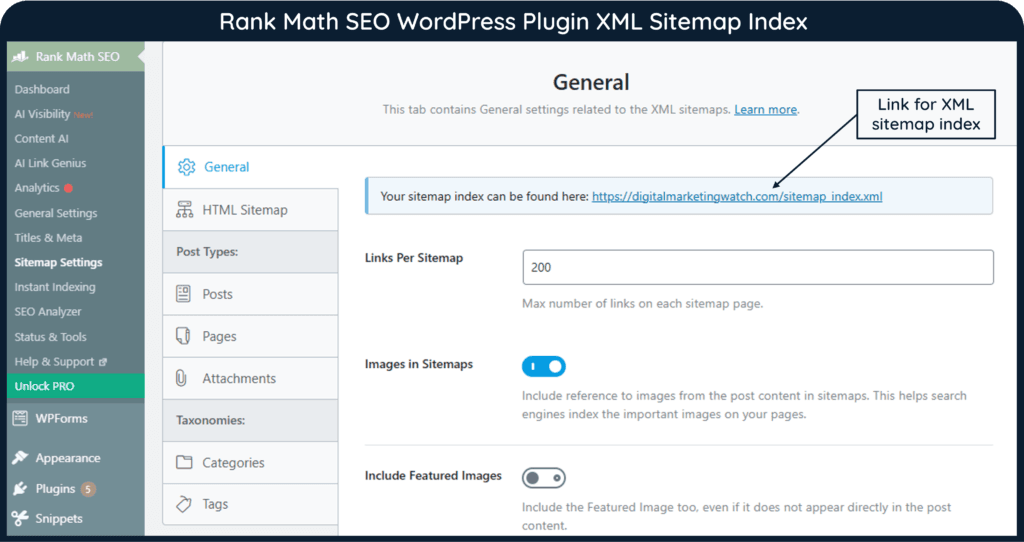This screenshot has height=542, width=1024.
Task: Click the Links Per Sitemap label
Action: pos(413,258)
